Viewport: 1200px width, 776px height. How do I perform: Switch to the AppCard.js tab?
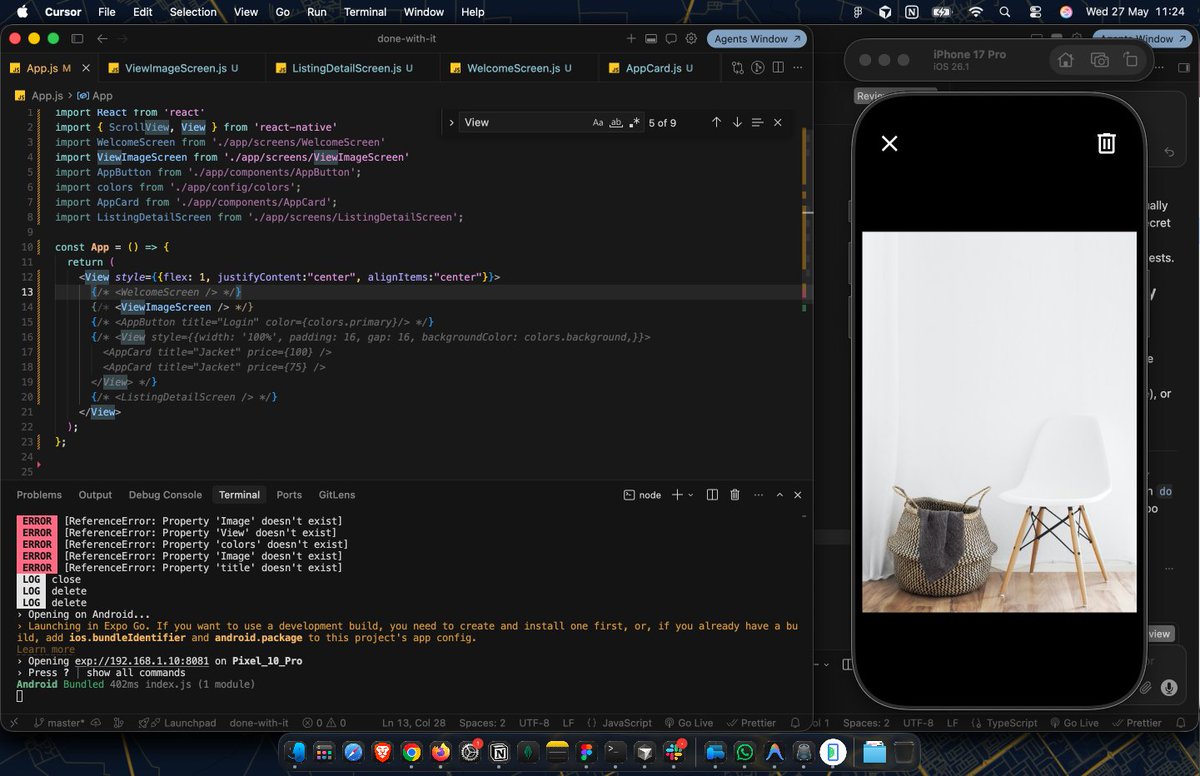point(659,68)
